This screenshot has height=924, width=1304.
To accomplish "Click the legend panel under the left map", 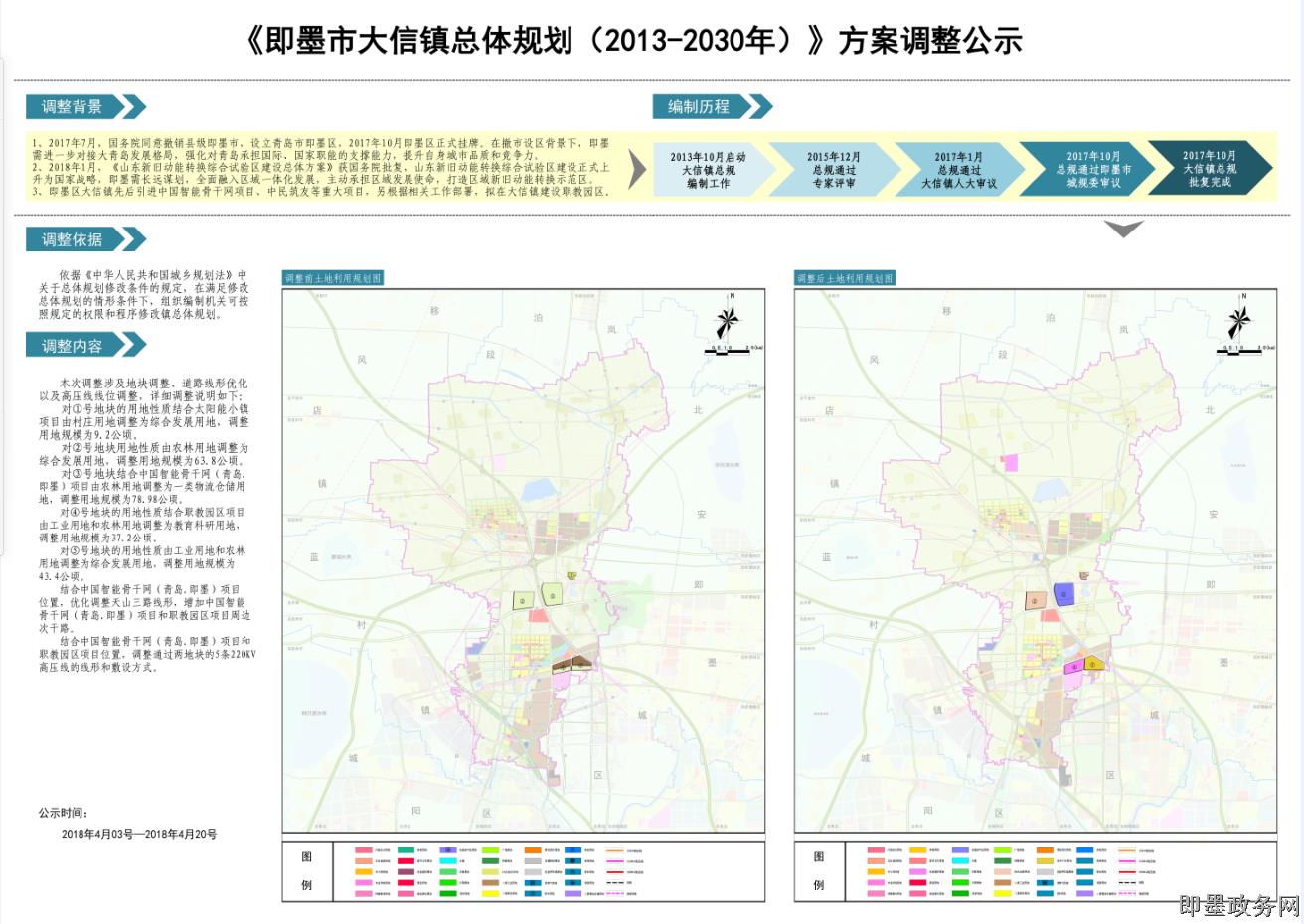I will [x=524, y=871].
